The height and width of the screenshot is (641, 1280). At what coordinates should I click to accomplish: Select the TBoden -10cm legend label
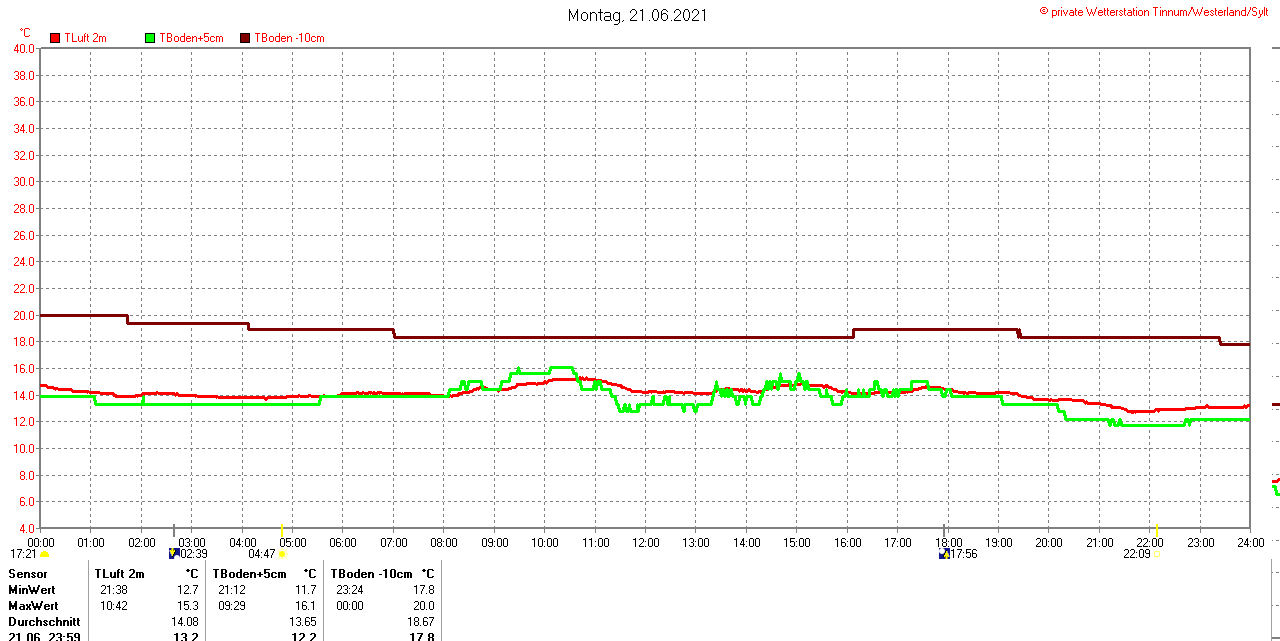(289, 38)
